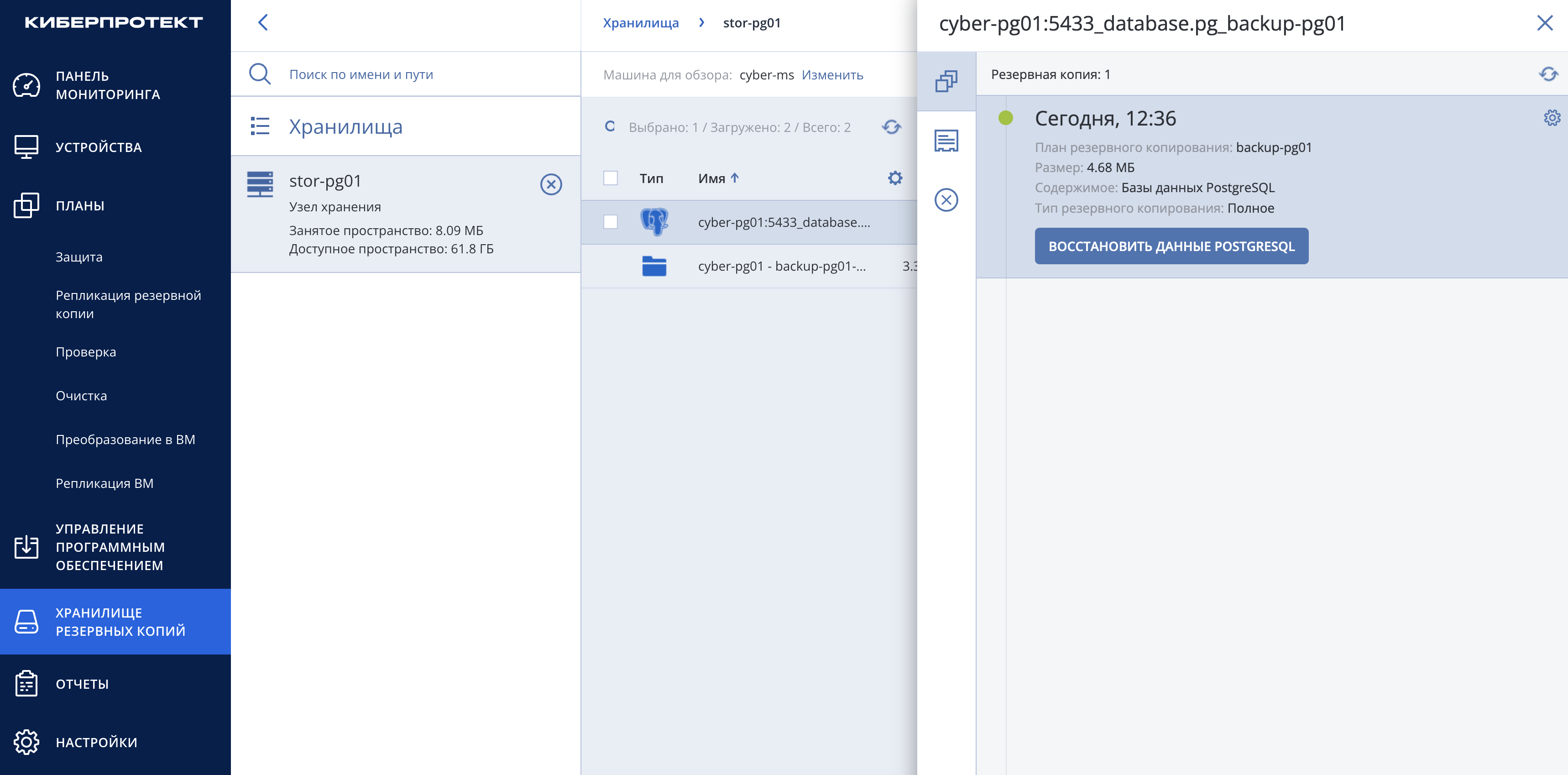Refresh the backup list in stor-pg01

(x=892, y=127)
